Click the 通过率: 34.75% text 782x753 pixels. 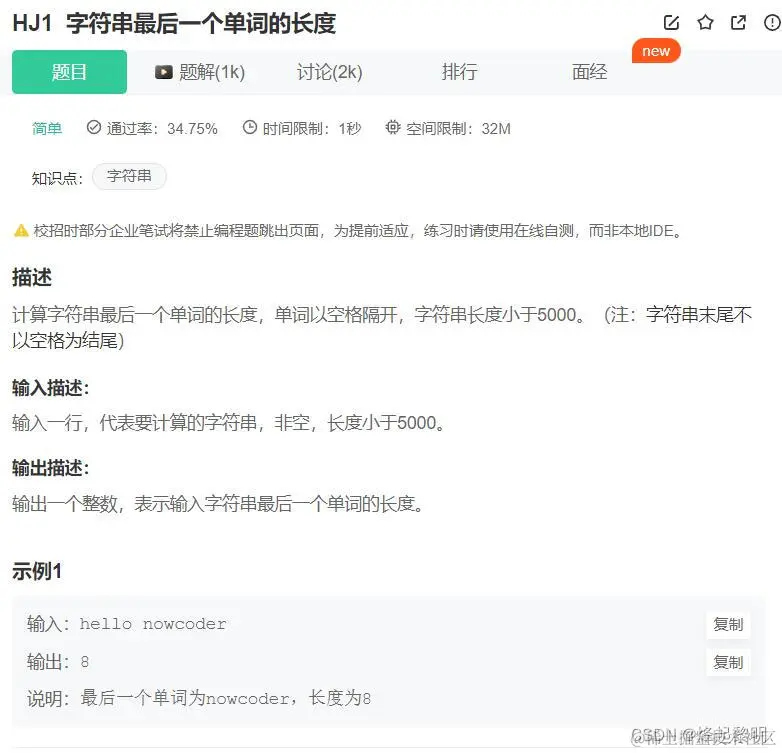tap(162, 129)
